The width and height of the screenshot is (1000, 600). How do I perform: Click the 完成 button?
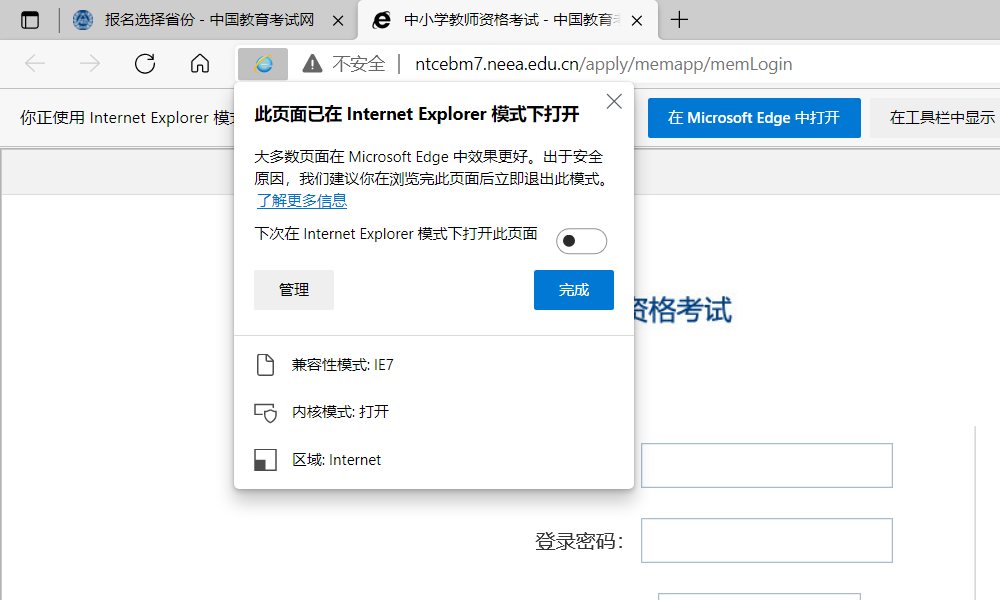coord(573,290)
